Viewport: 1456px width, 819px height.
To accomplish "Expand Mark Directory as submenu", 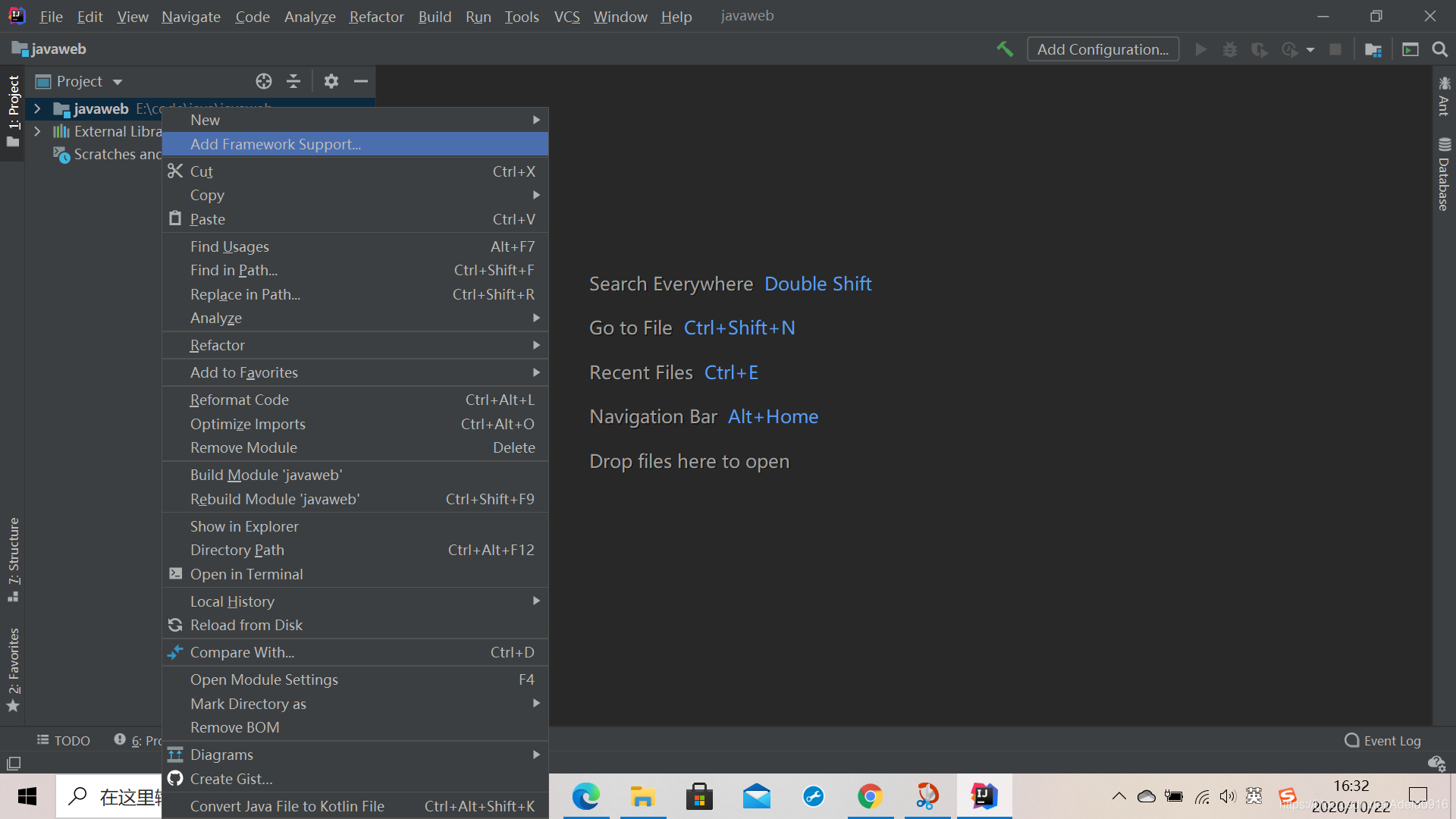I will [x=355, y=704].
